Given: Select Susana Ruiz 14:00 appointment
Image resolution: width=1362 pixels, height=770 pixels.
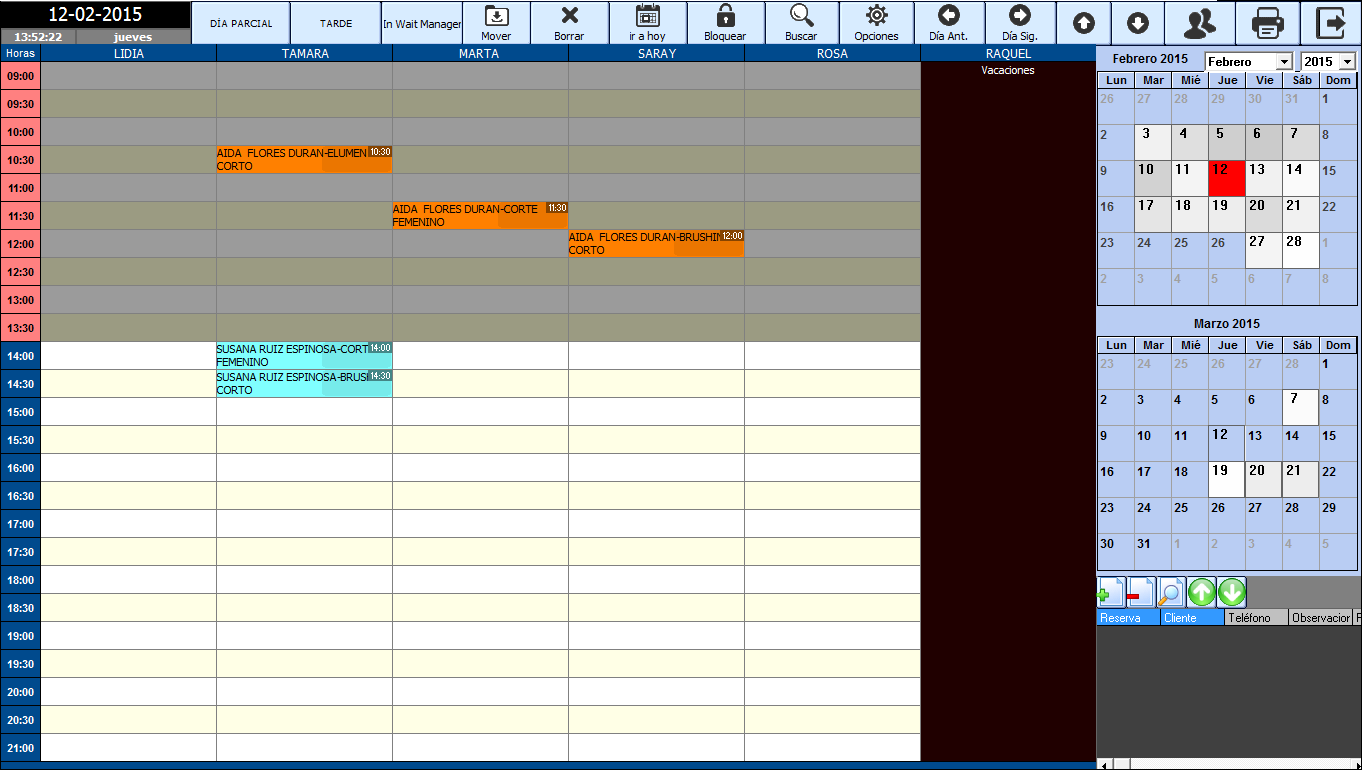Looking at the screenshot, I should click(x=290, y=355).
